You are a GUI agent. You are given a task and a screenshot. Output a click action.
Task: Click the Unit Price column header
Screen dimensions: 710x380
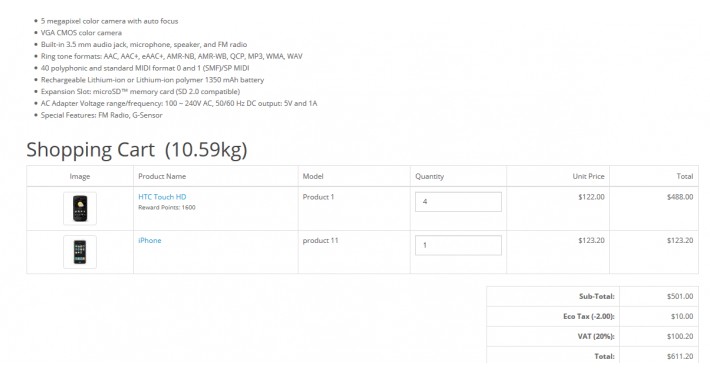point(588,176)
